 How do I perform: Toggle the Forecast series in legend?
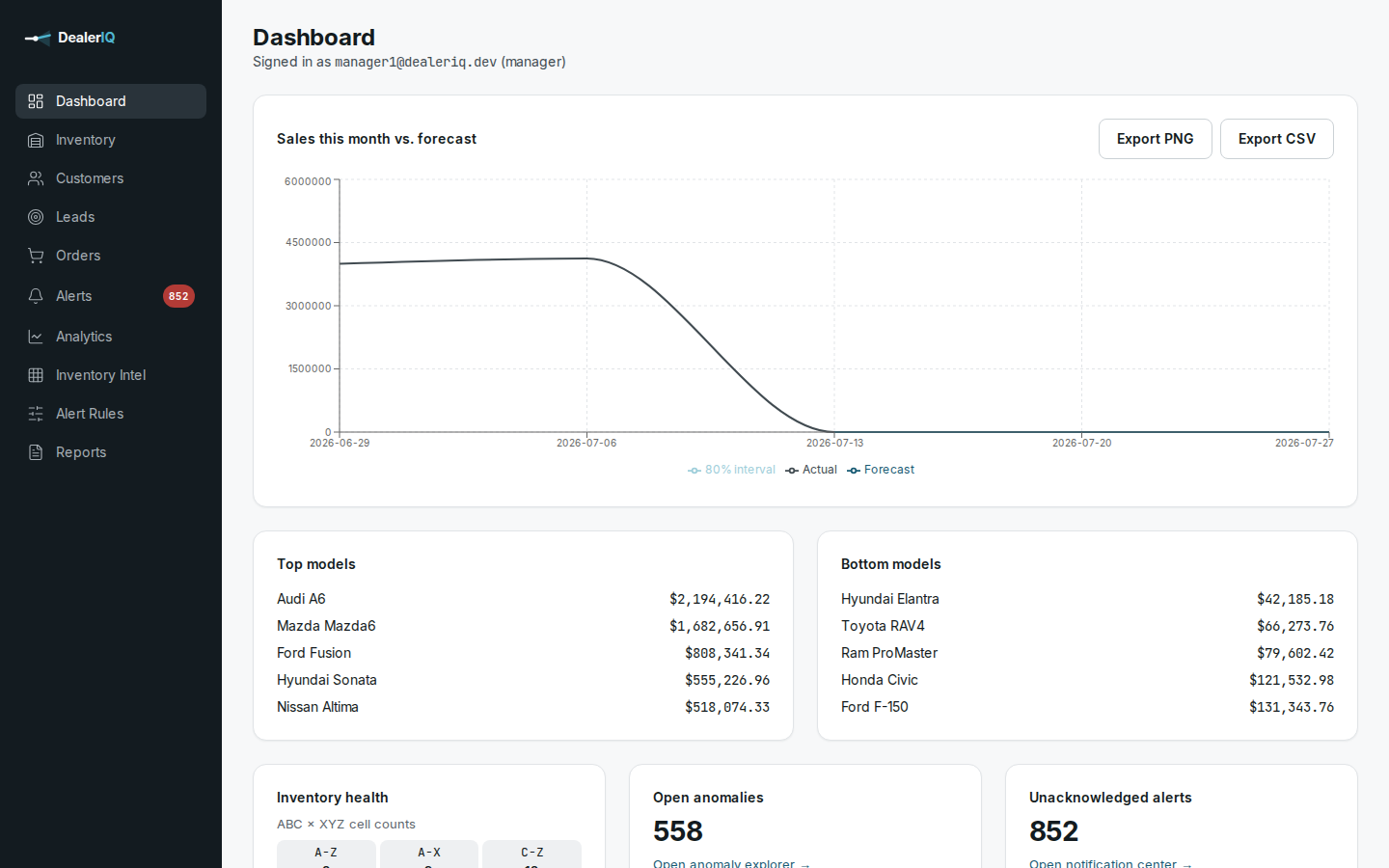point(881,470)
